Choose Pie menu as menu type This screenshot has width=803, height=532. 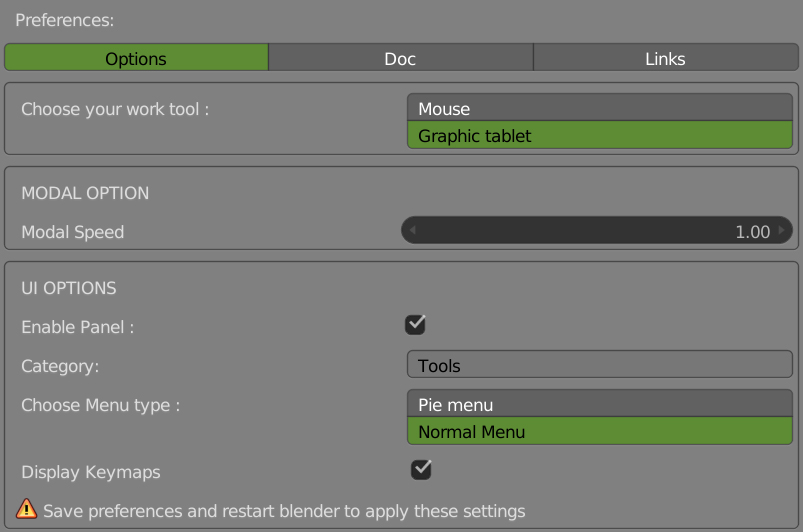tap(600, 403)
